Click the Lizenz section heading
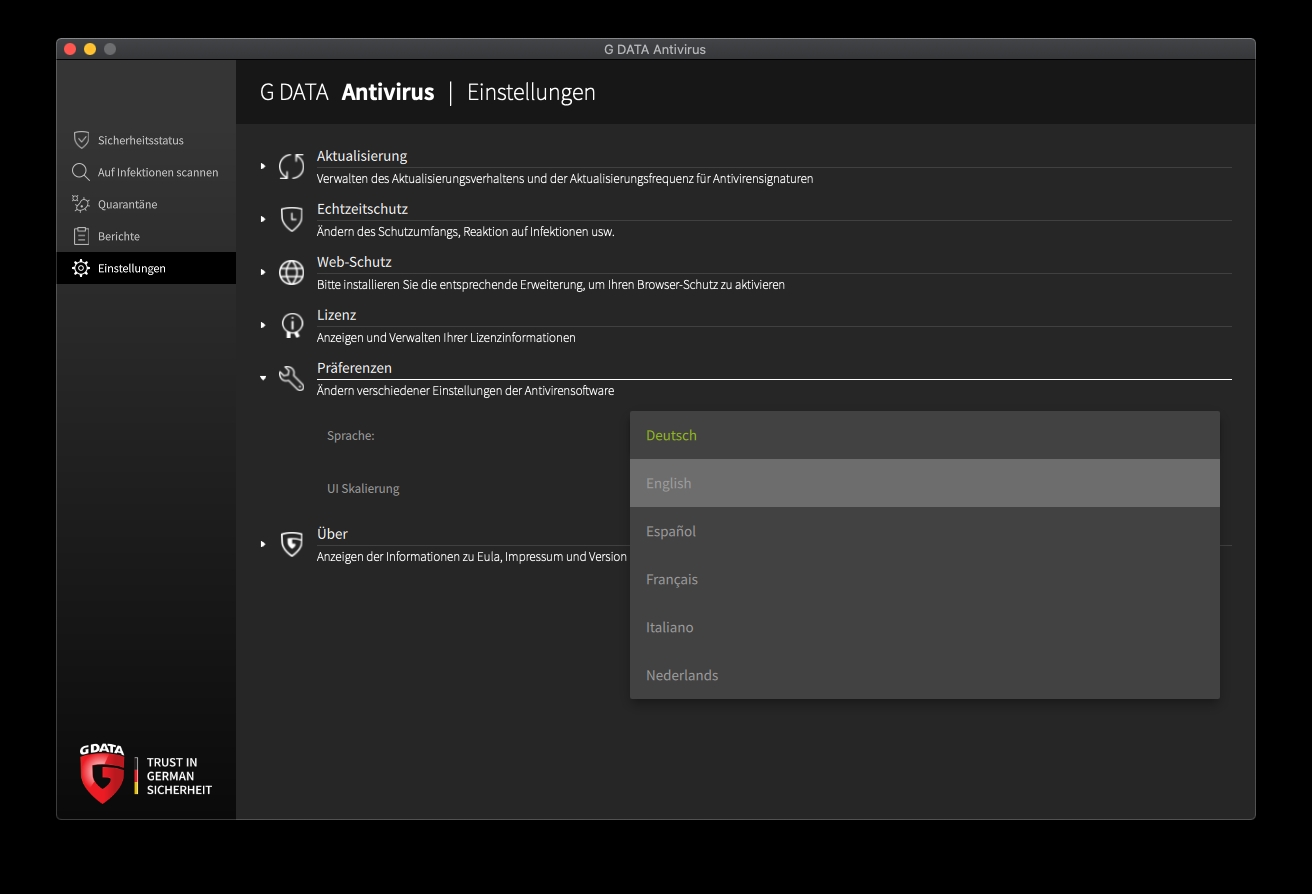The width and height of the screenshot is (1312, 894). pos(336,315)
